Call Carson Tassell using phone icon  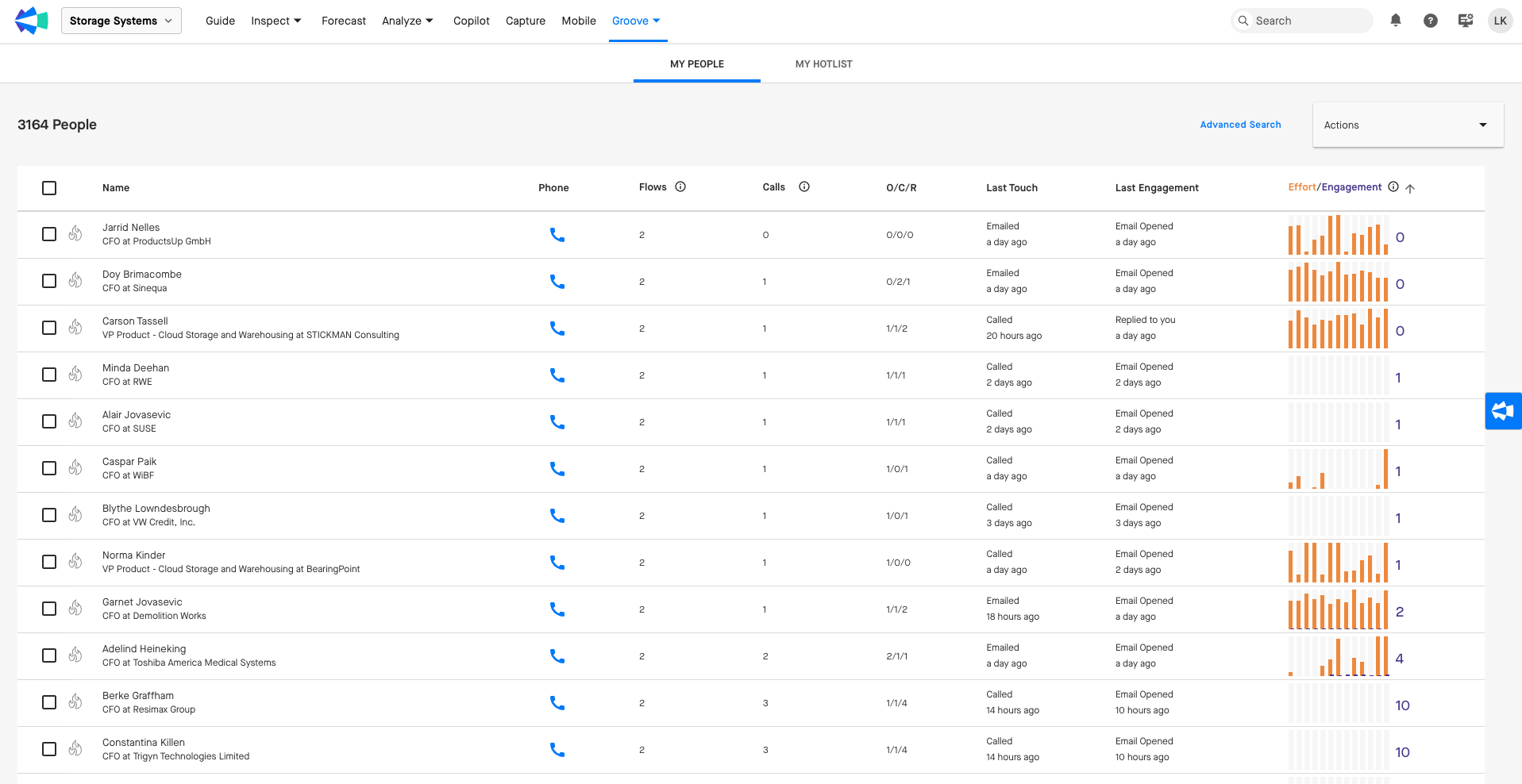pyautogui.click(x=557, y=329)
